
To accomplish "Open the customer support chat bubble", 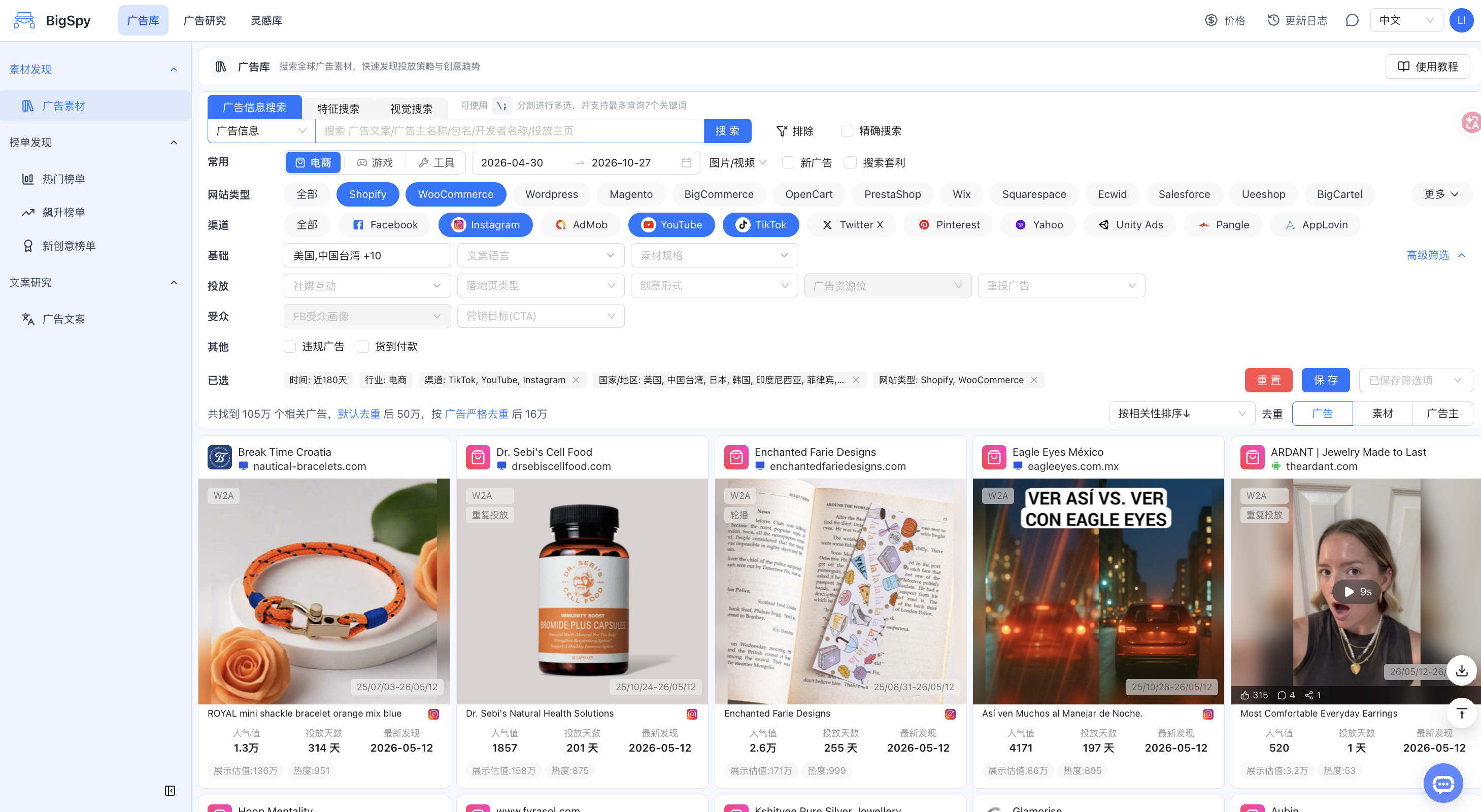I will coord(1443,783).
